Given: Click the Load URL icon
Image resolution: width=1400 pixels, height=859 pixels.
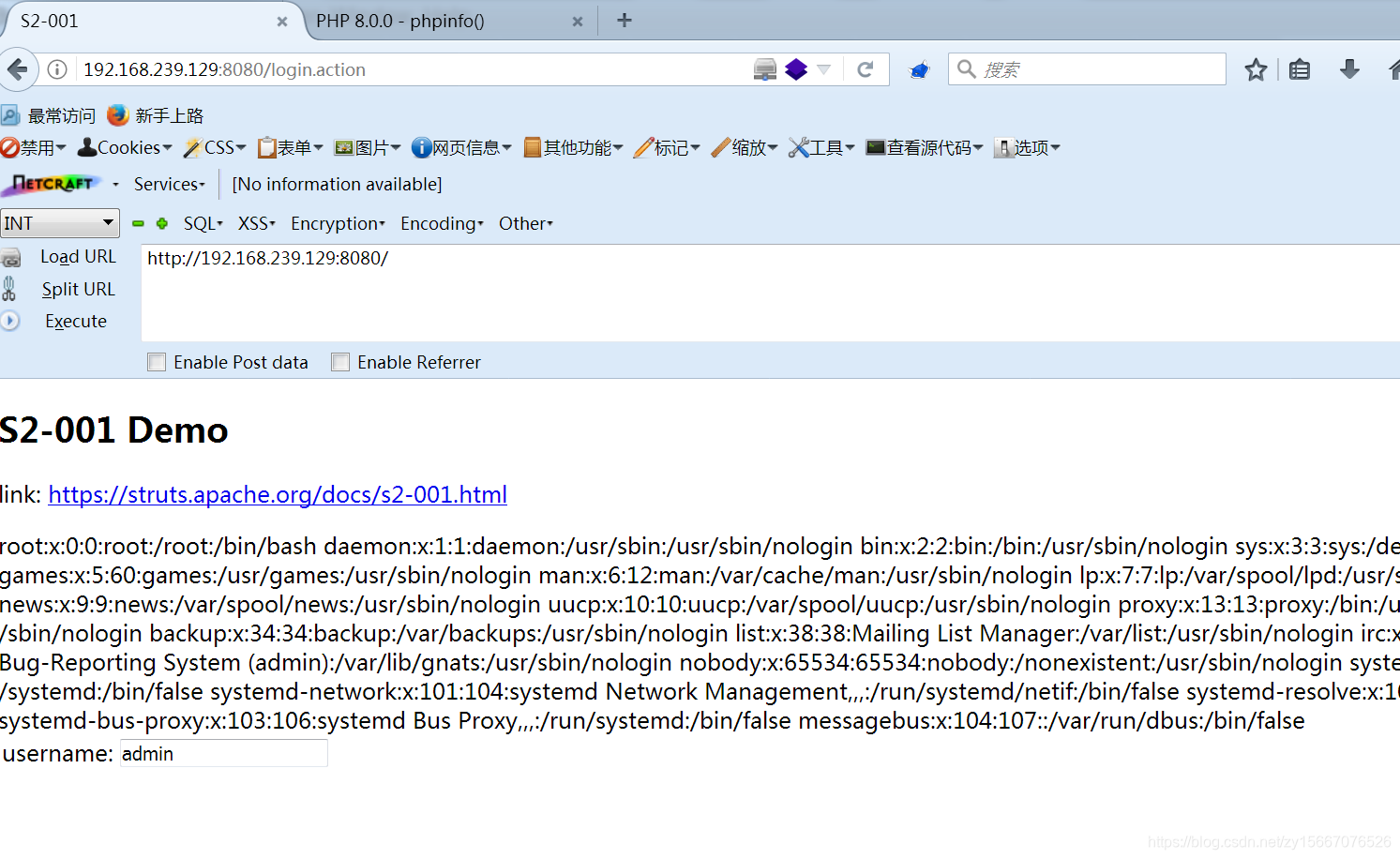Looking at the screenshot, I should [x=11, y=258].
